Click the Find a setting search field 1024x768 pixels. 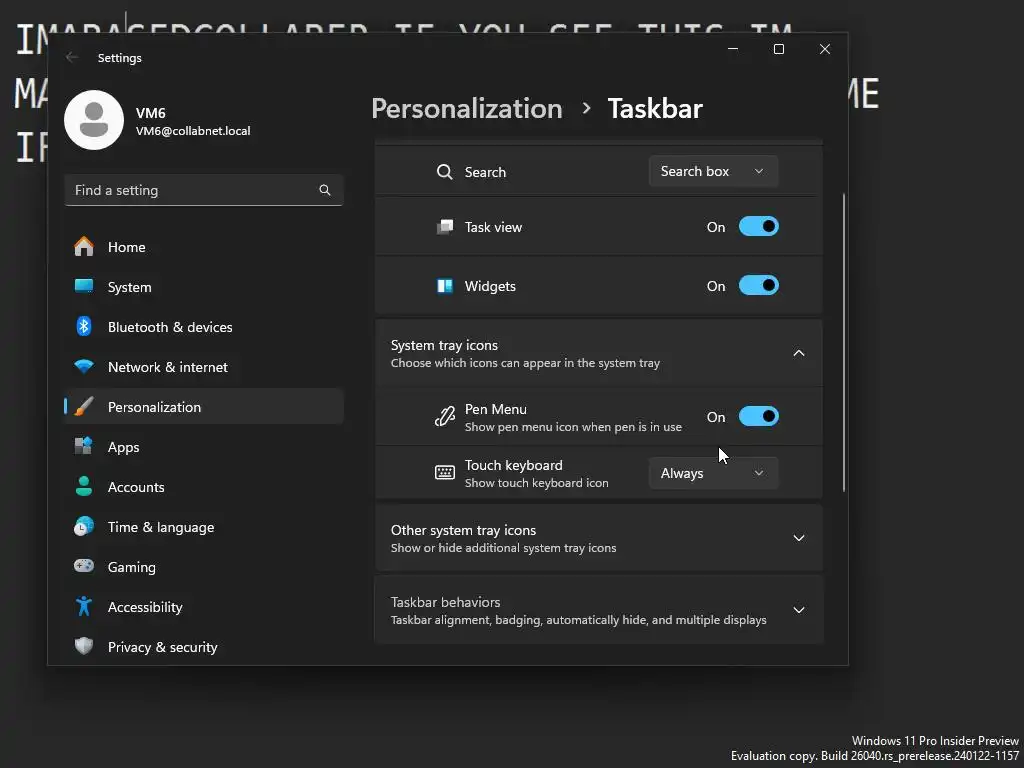coord(192,190)
